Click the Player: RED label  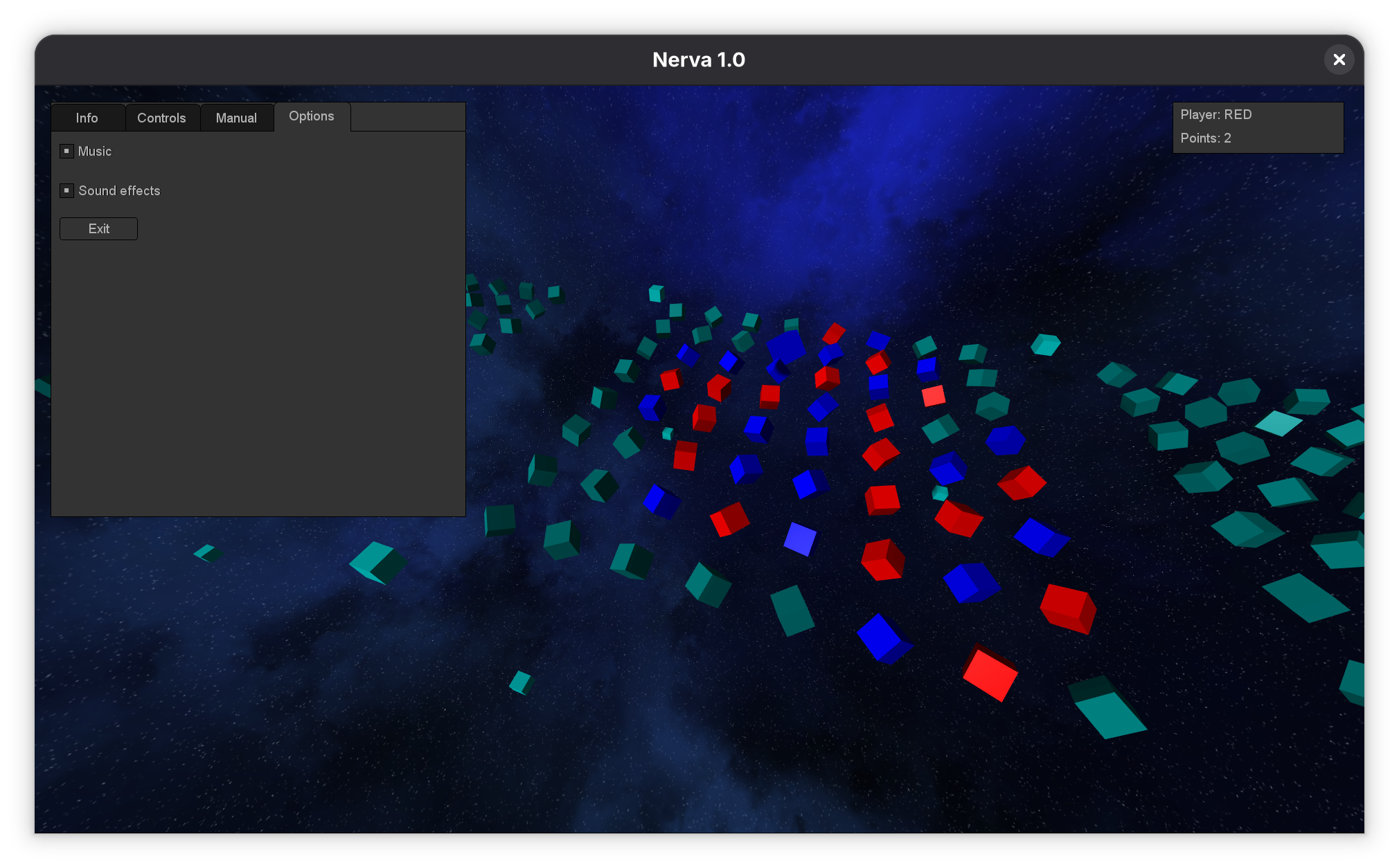(x=1215, y=115)
